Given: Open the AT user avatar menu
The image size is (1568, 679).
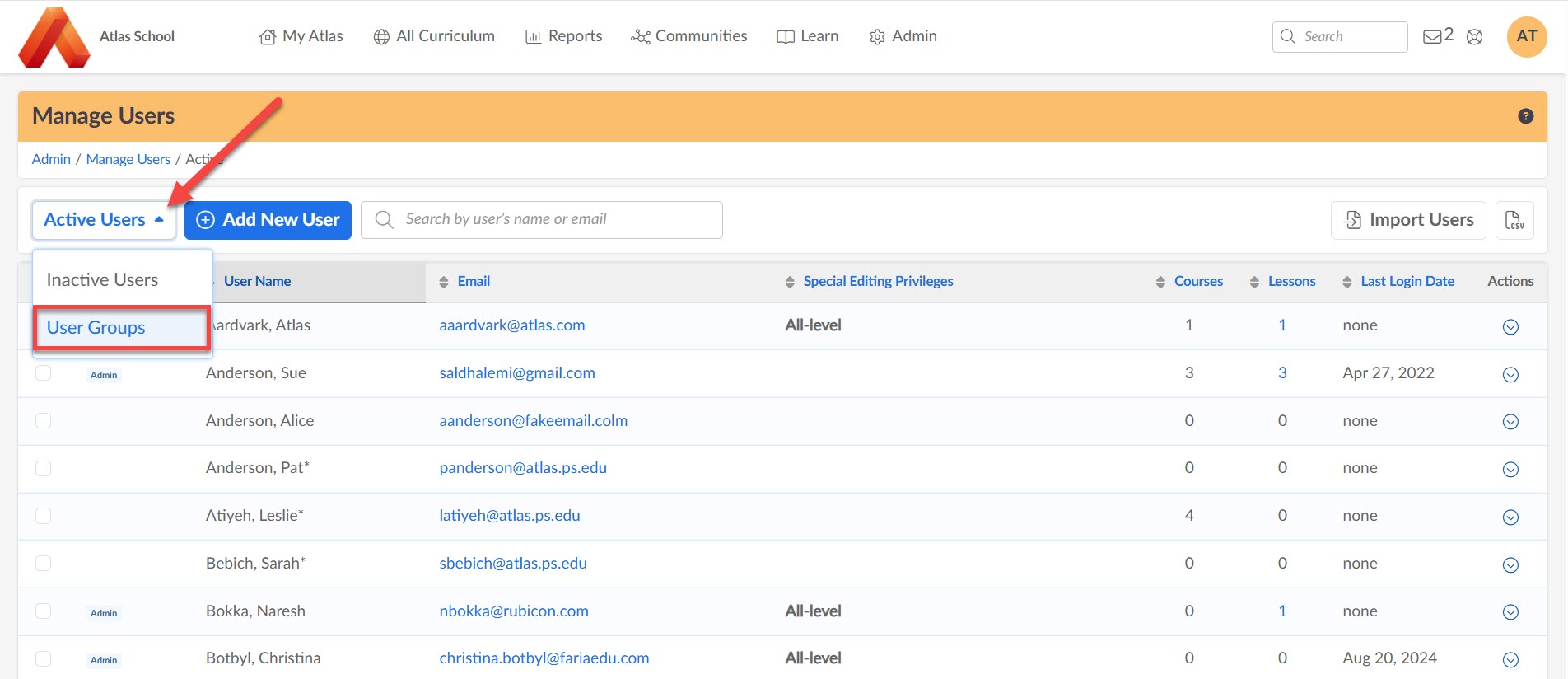Looking at the screenshot, I should [x=1526, y=36].
